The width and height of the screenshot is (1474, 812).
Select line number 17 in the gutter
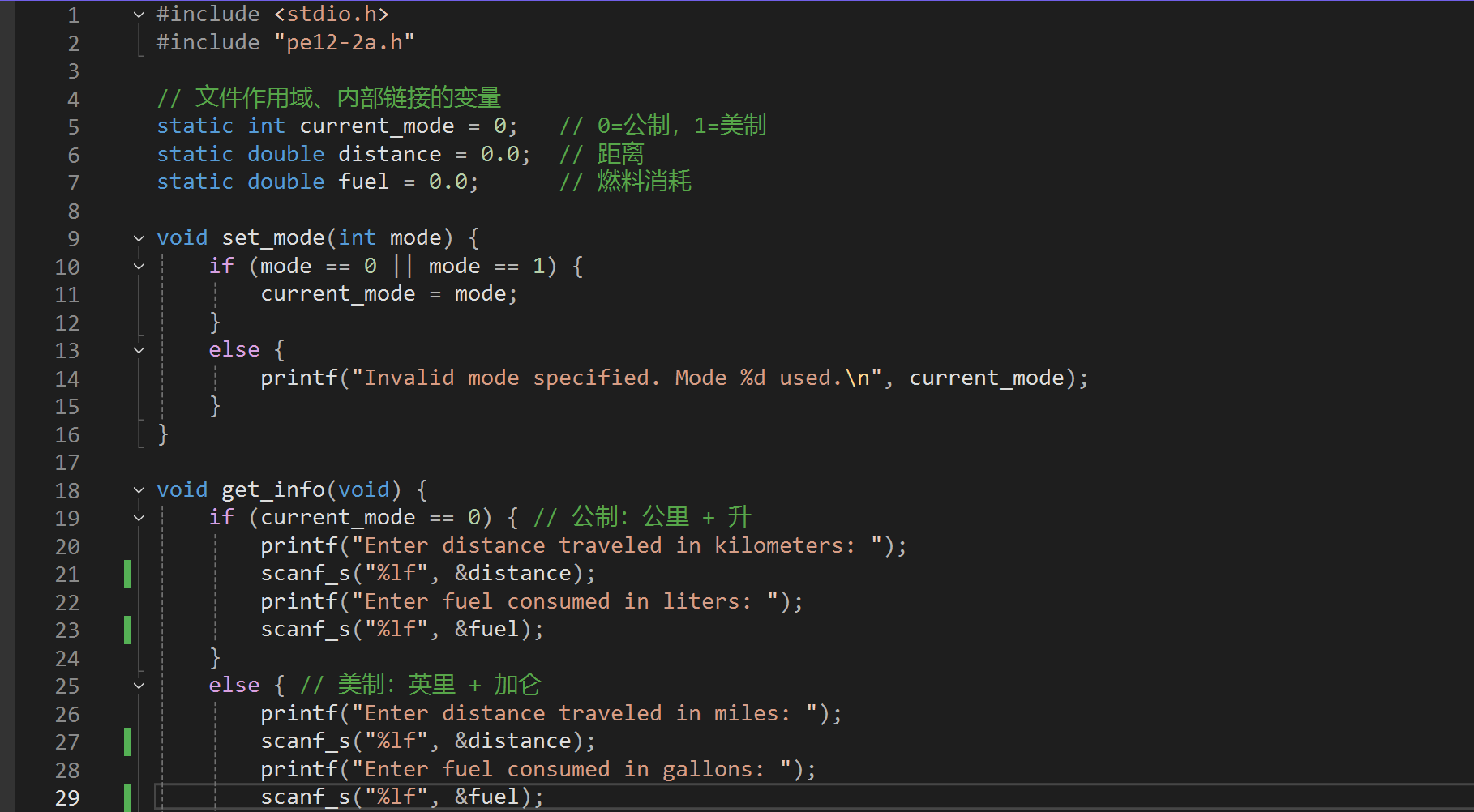(x=67, y=463)
